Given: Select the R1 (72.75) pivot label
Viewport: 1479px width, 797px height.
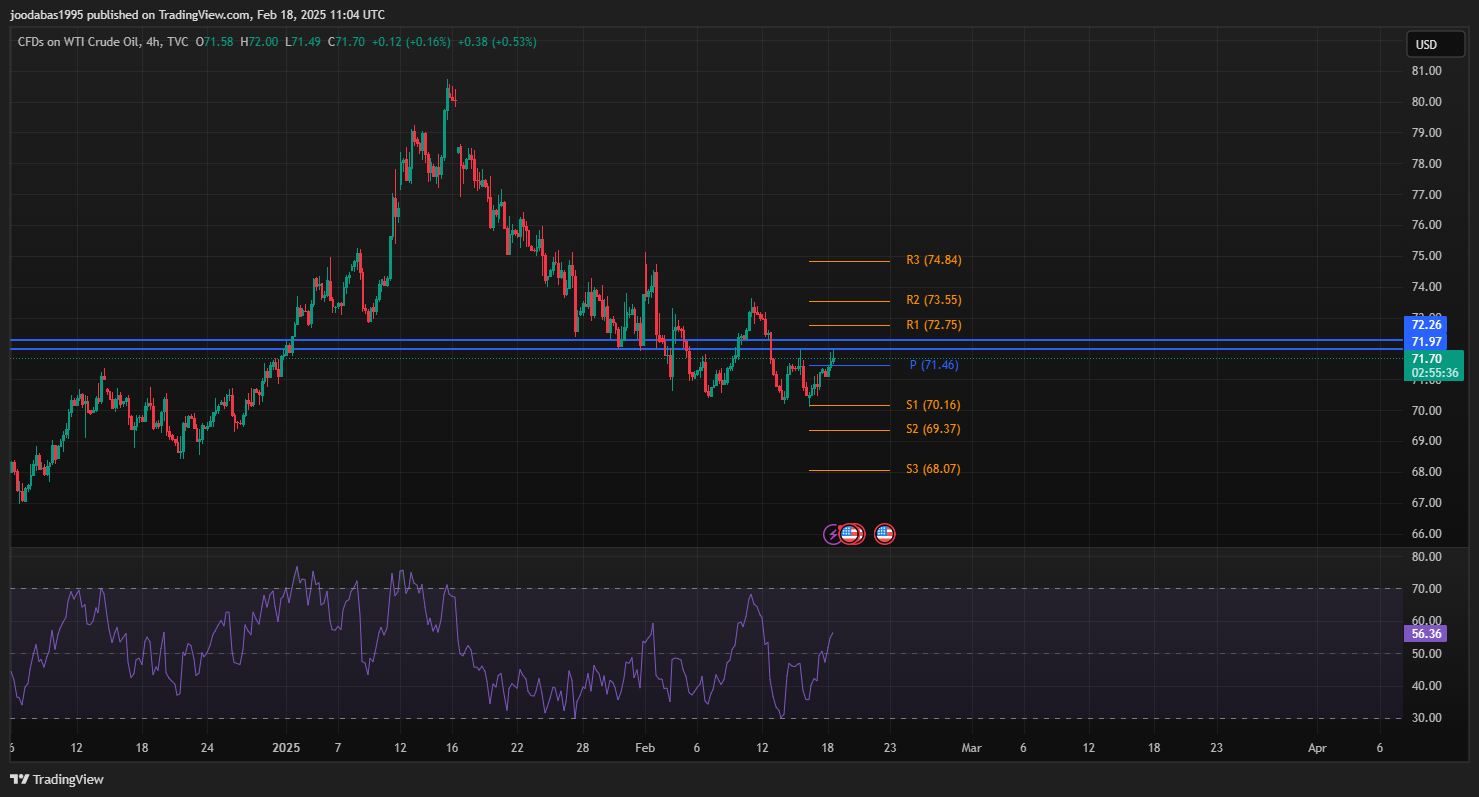Looking at the screenshot, I should click(933, 325).
